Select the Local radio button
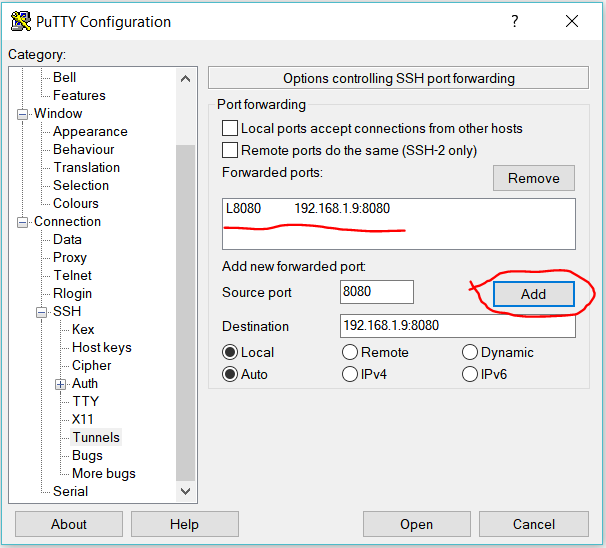This screenshot has height=548, width=606. [x=230, y=352]
